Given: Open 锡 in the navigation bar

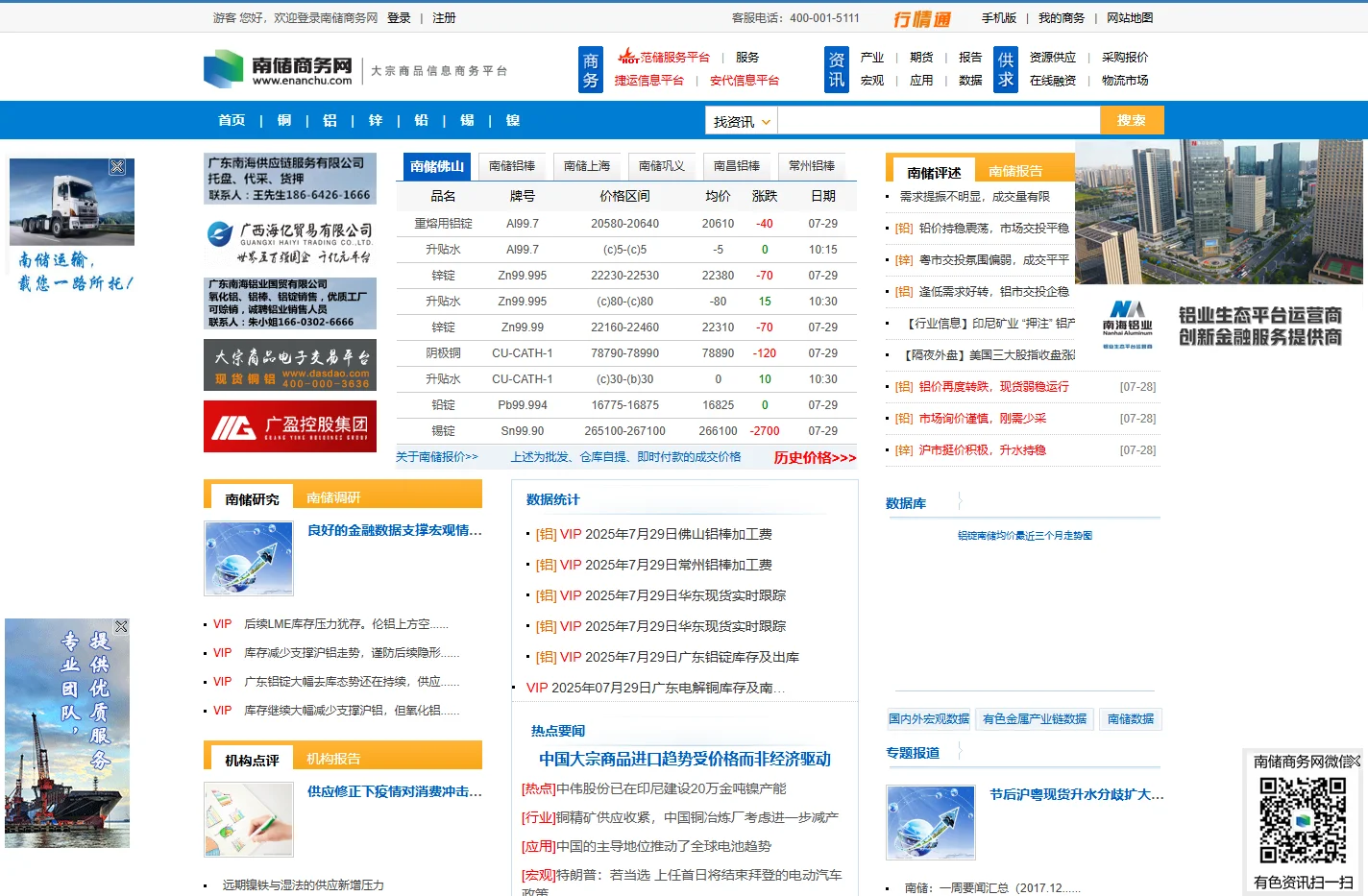Looking at the screenshot, I should pyautogui.click(x=467, y=120).
